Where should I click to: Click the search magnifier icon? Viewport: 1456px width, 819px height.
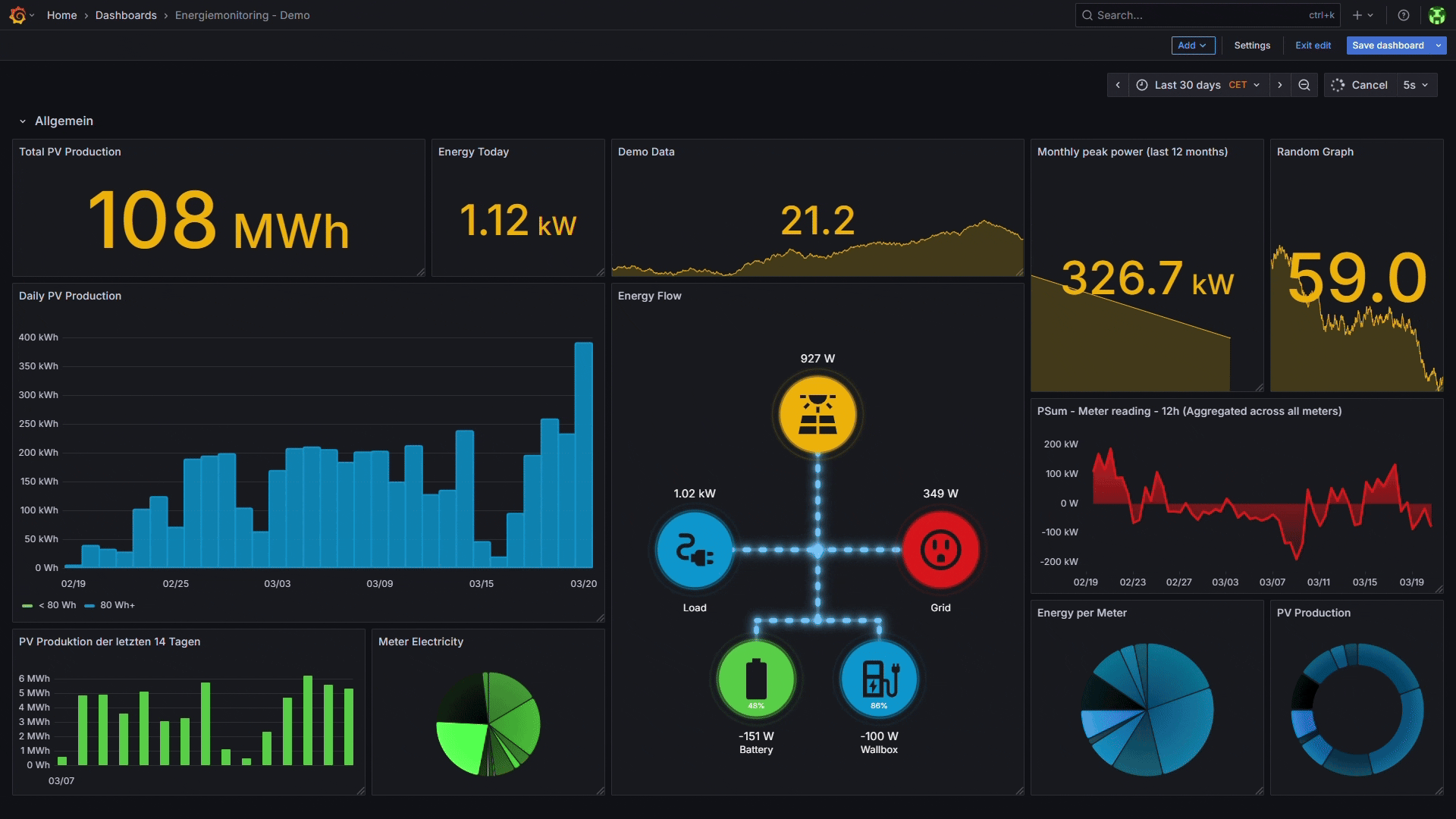[x=1088, y=14]
